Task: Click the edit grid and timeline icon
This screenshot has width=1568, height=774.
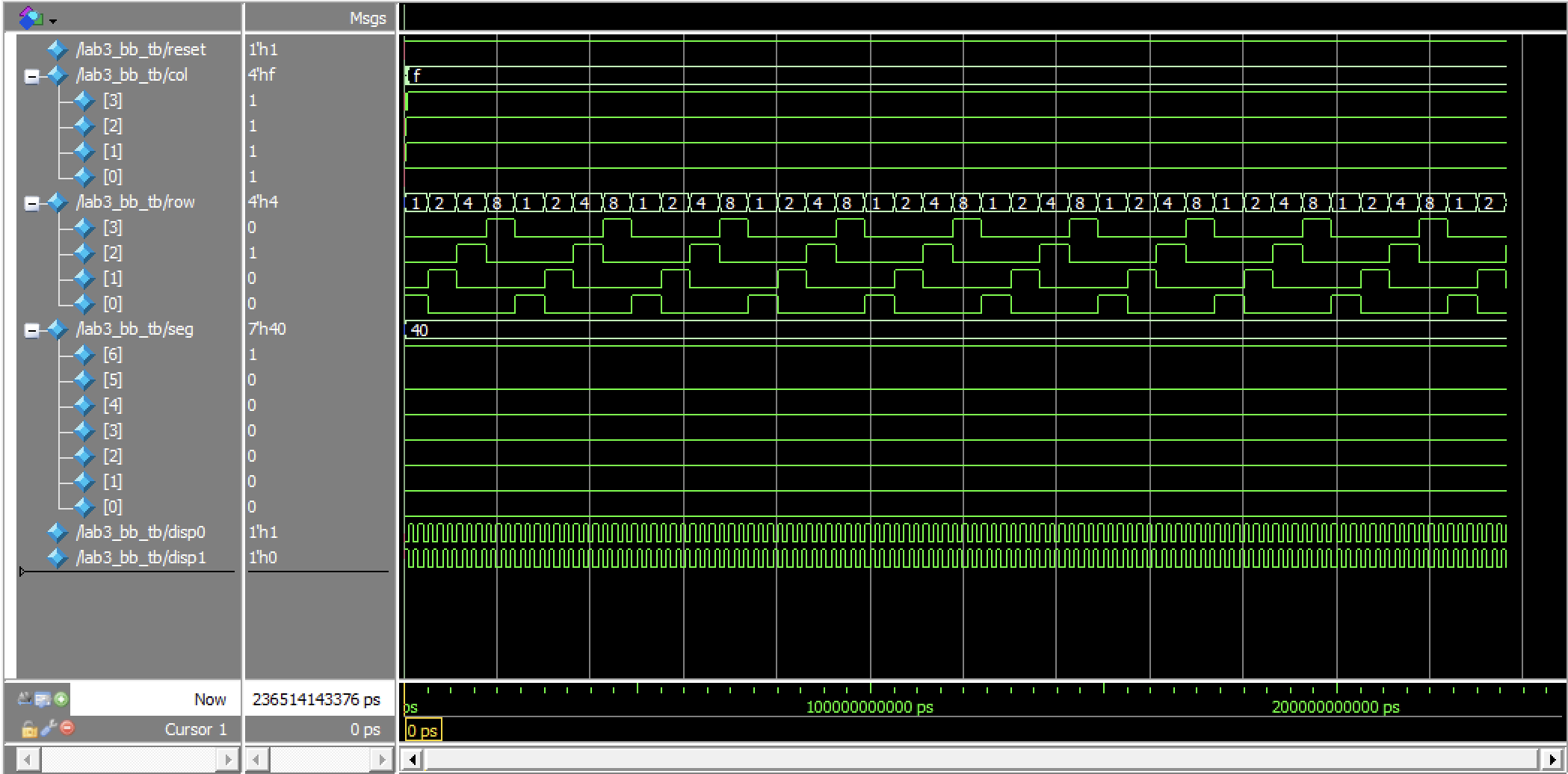Action: tap(43, 699)
